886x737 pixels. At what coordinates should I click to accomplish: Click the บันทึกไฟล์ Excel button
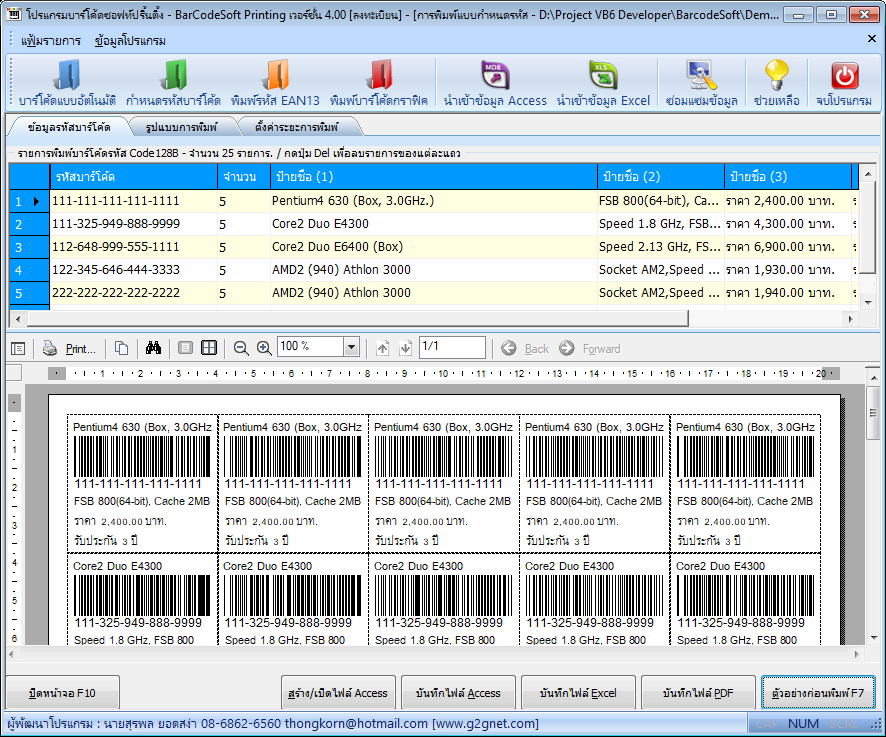[578, 692]
